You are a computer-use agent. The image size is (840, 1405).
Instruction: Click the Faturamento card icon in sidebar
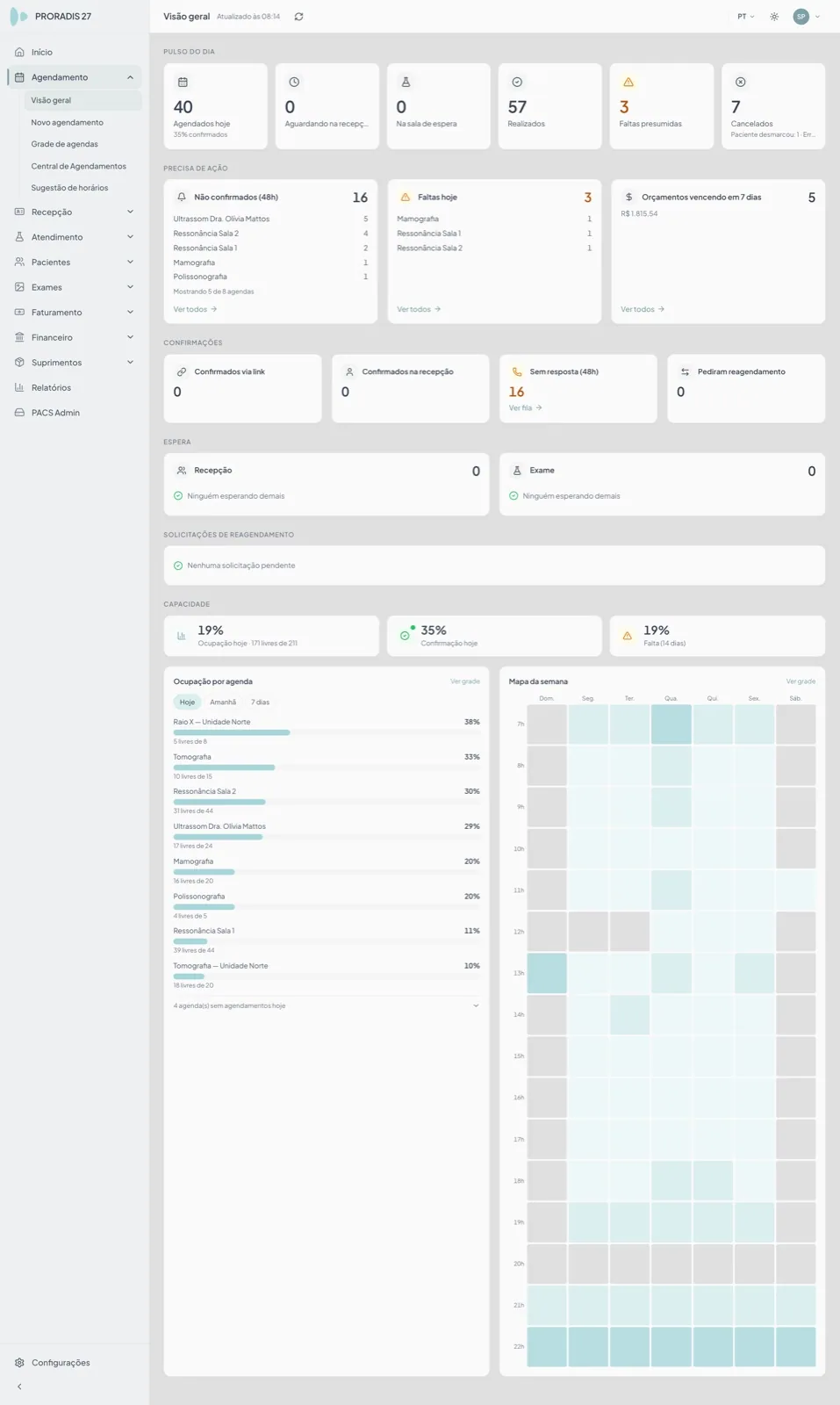tap(19, 313)
